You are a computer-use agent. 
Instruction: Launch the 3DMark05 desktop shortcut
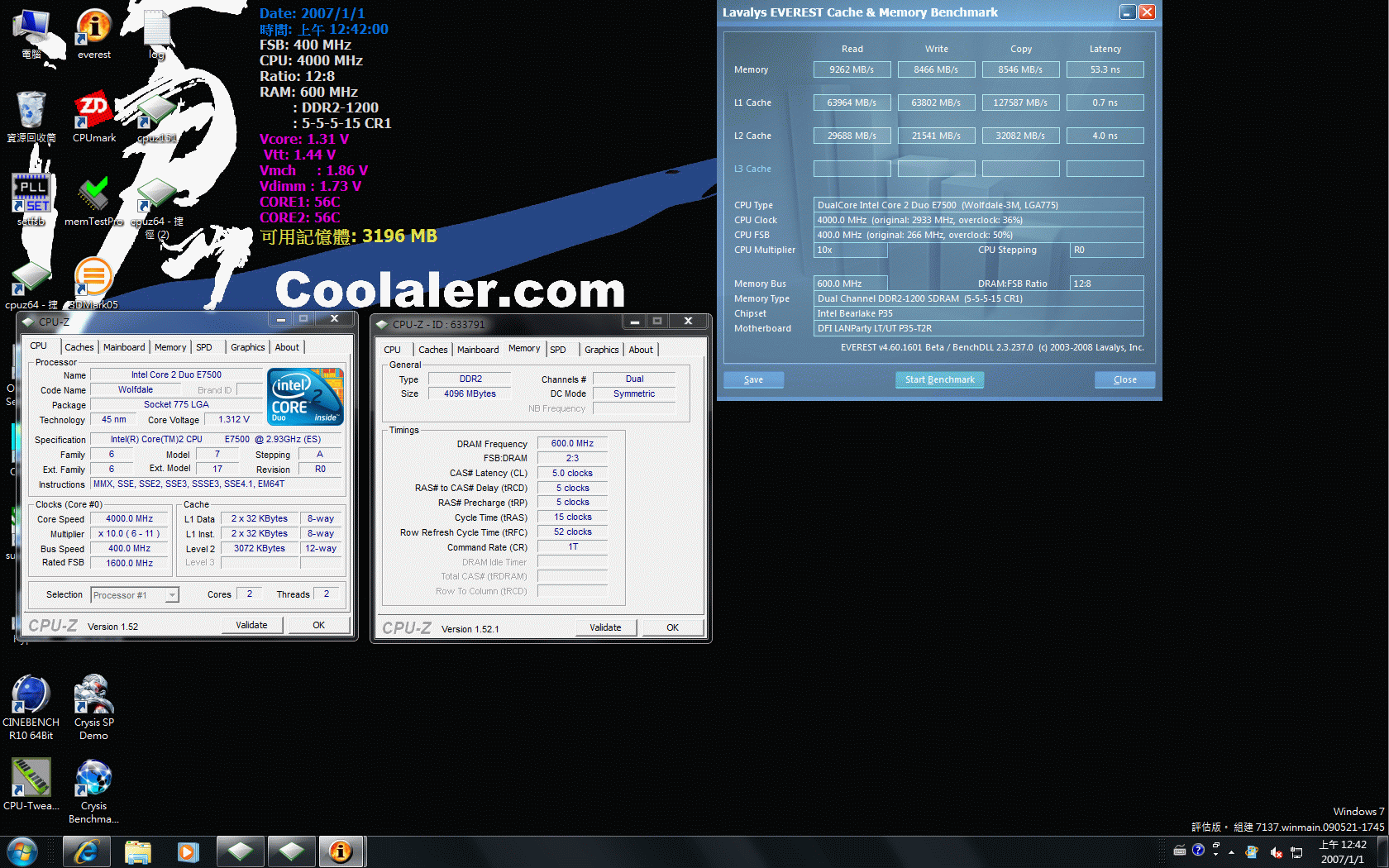(x=93, y=284)
